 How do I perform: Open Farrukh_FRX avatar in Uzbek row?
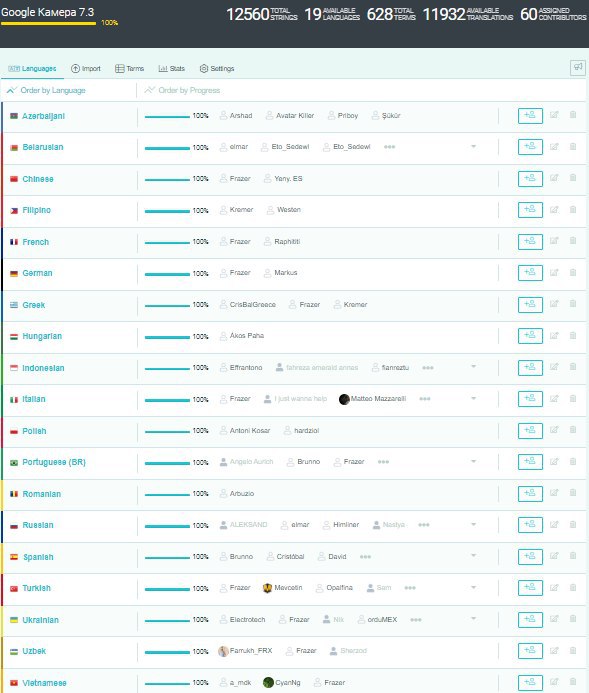click(223, 651)
